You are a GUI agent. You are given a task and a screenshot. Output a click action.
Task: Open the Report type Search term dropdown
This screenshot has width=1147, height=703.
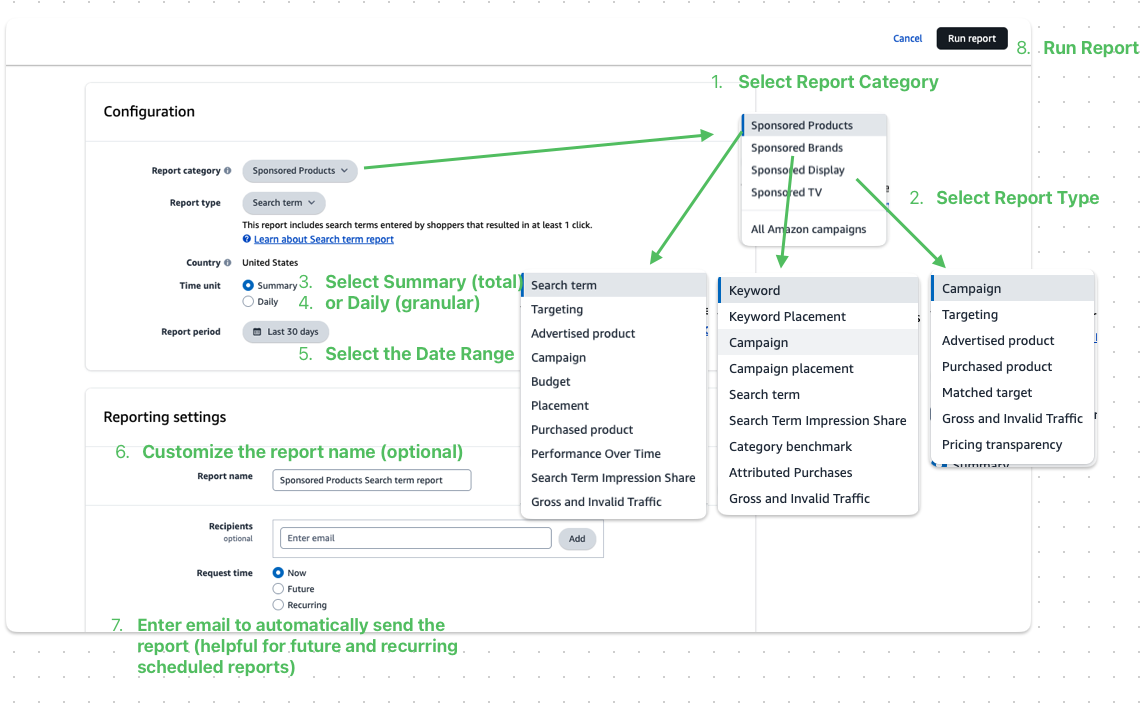(284, 203)
